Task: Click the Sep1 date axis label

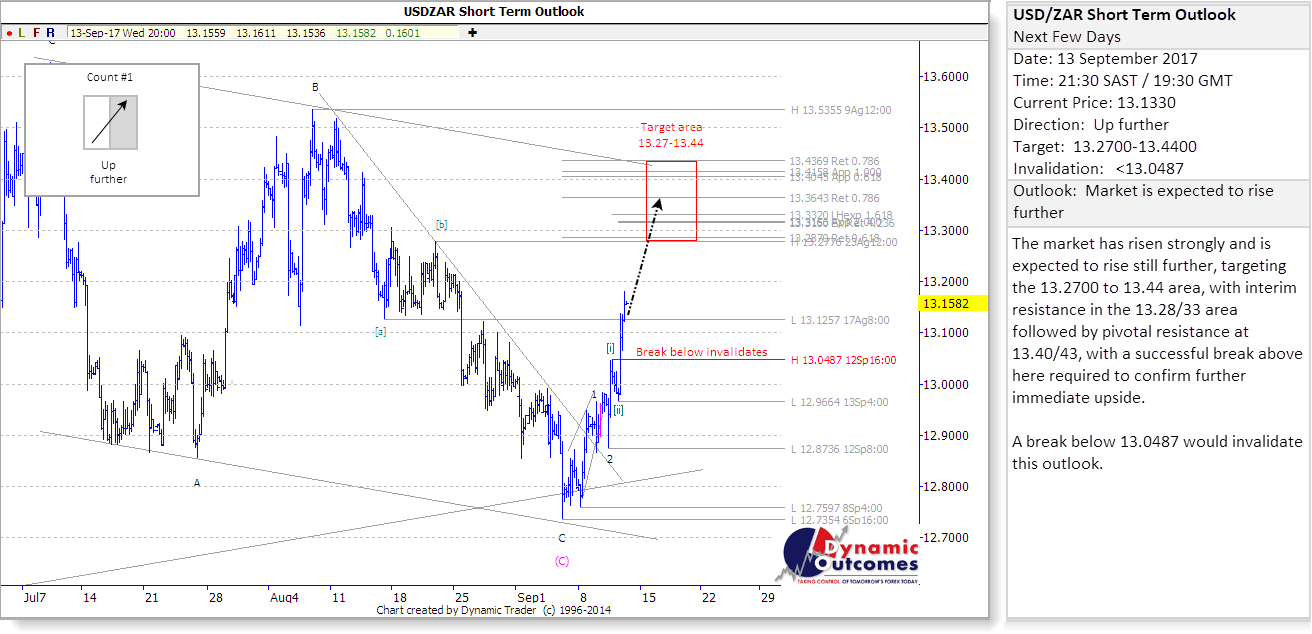Action: click(x=531, y=598)
